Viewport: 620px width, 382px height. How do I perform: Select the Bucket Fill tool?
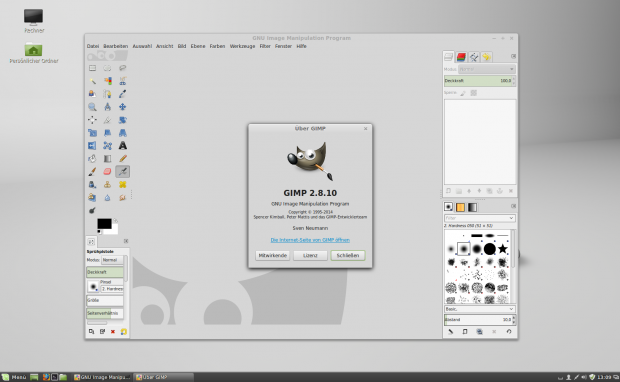coord(92,159)
